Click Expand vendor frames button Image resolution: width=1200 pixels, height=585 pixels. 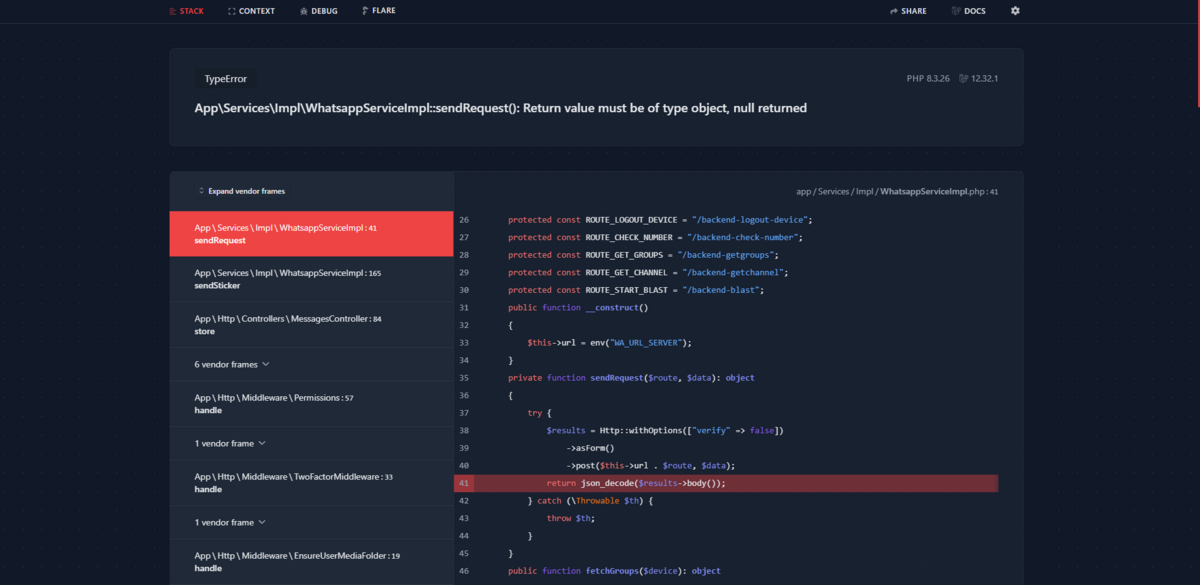245,191
